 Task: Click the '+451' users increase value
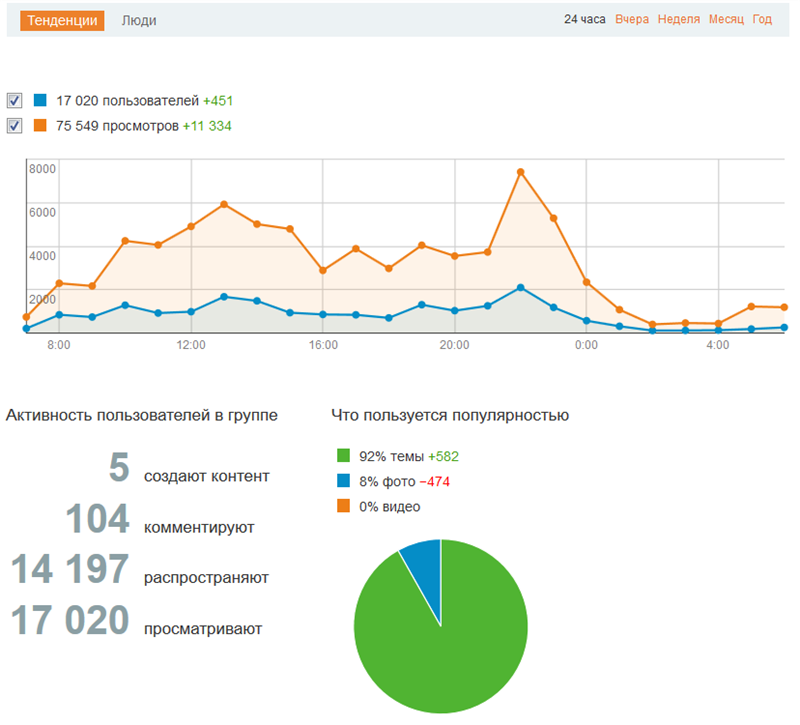click(218, 101)
